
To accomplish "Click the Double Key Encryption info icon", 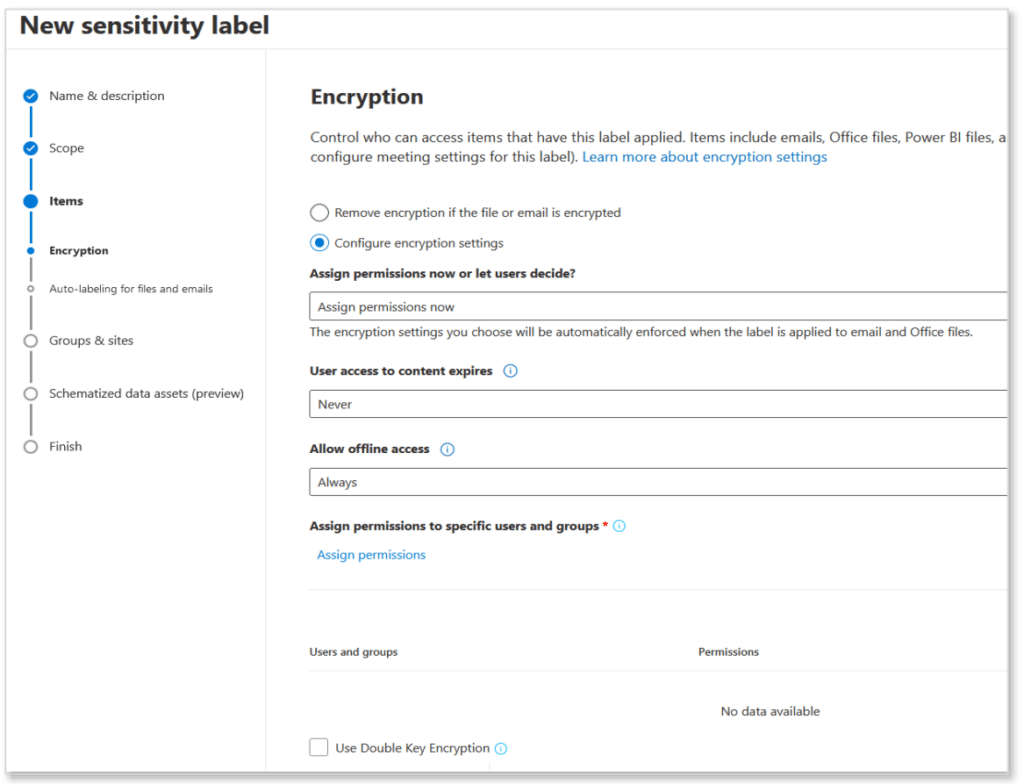I will point(501,747).
